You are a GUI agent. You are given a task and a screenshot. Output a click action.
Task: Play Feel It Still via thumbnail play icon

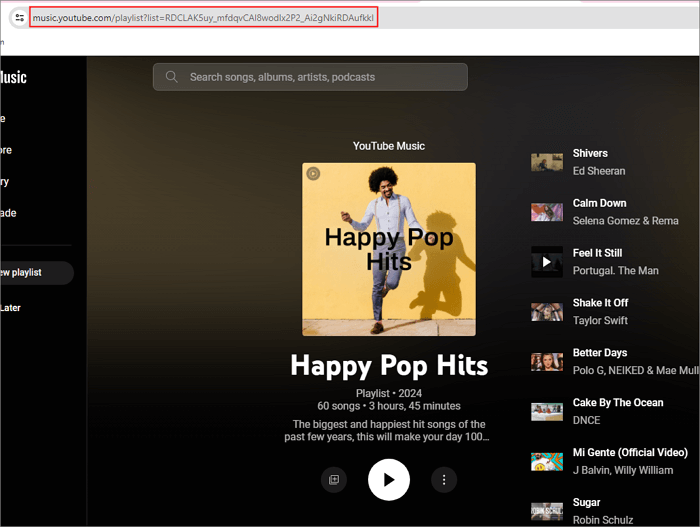click(547, 262)
